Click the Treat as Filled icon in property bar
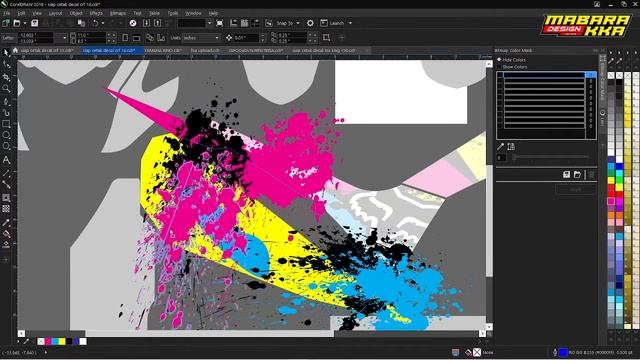The width and height of the screenshot is (640, 360). tap(327, 38)
